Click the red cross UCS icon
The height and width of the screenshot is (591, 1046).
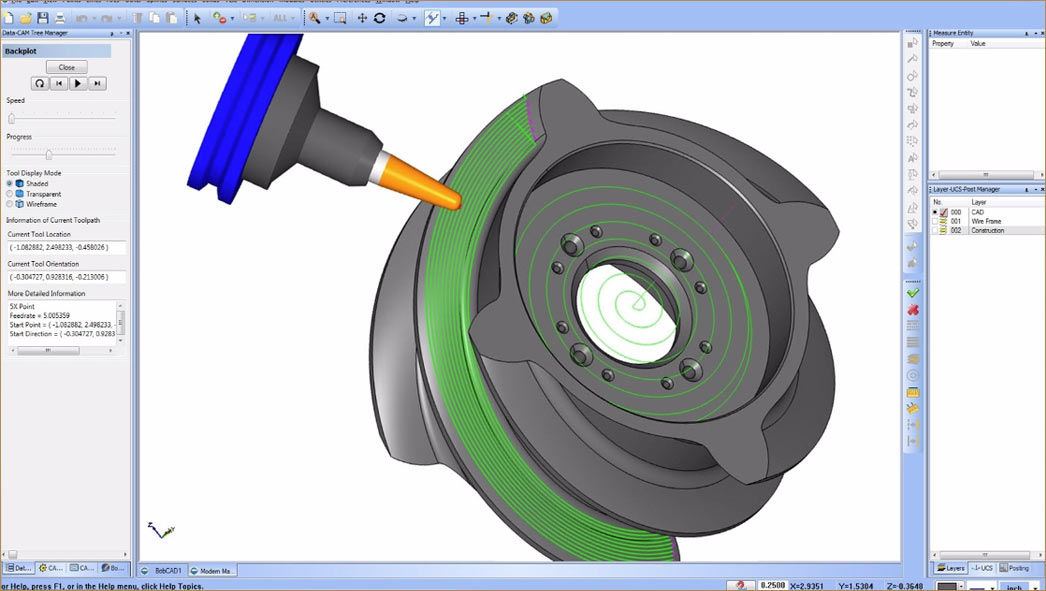pos(462,18)
